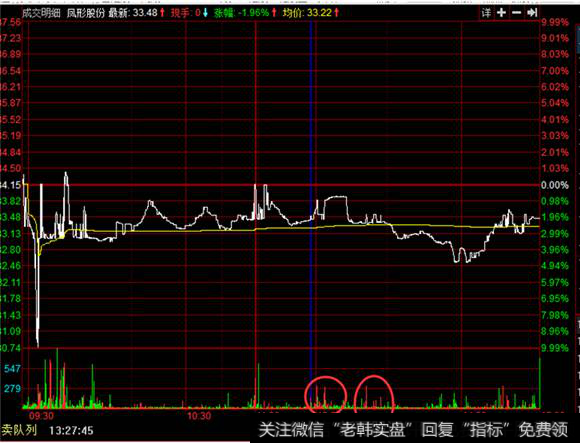Click the jump-to-end arrow icon
The width and height of the screenshot is (580, 443).
pos(532,13)
